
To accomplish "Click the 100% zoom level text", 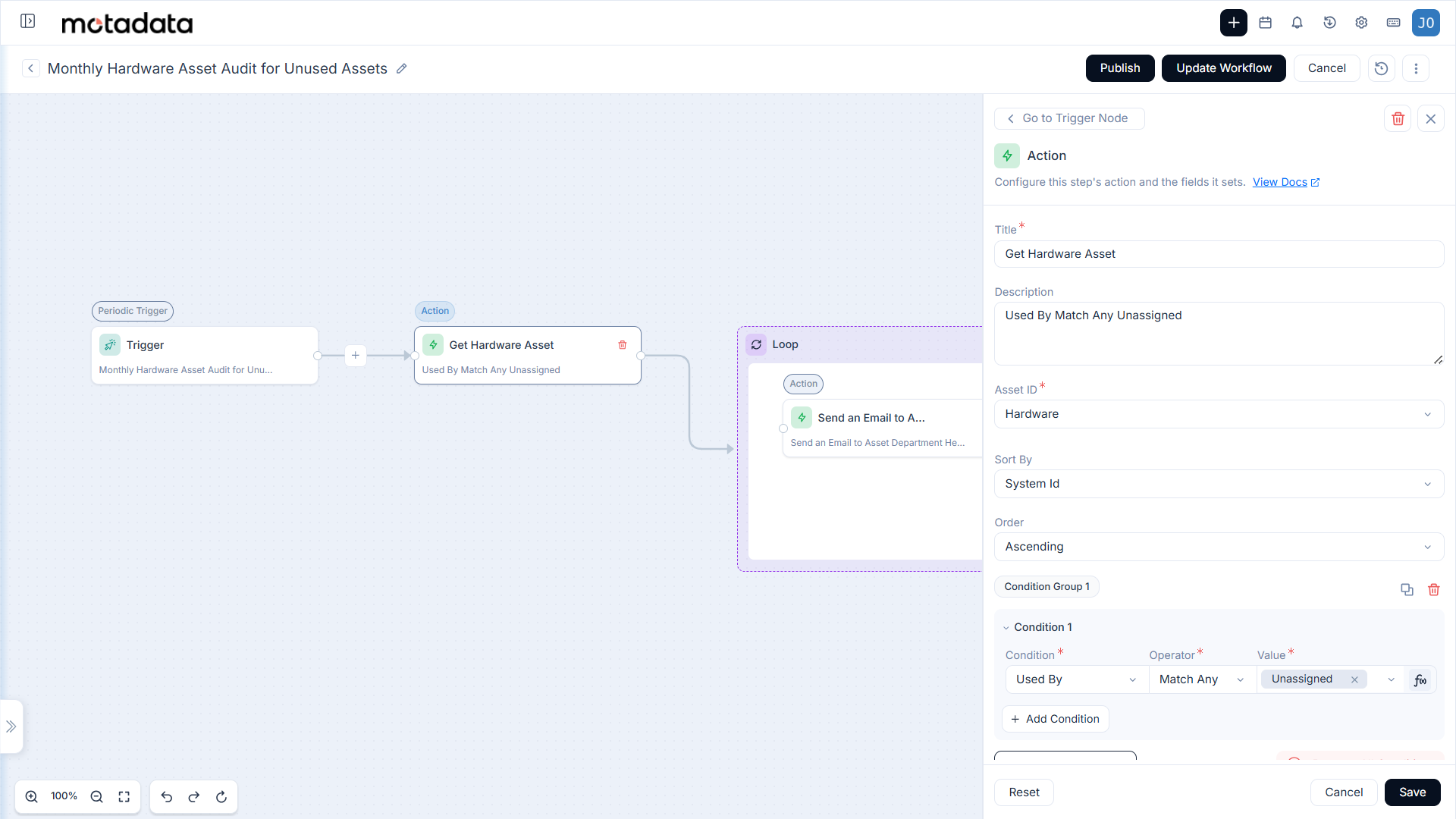I will 64,796.
